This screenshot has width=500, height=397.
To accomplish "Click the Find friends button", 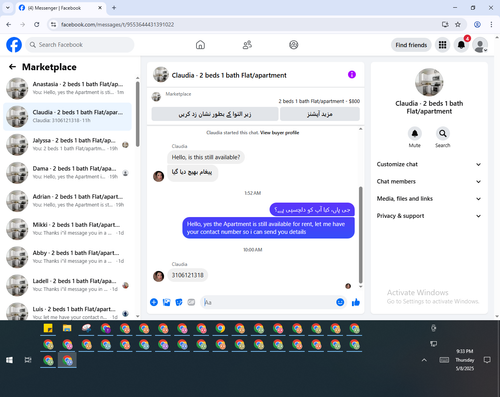I will click(411, 45).
